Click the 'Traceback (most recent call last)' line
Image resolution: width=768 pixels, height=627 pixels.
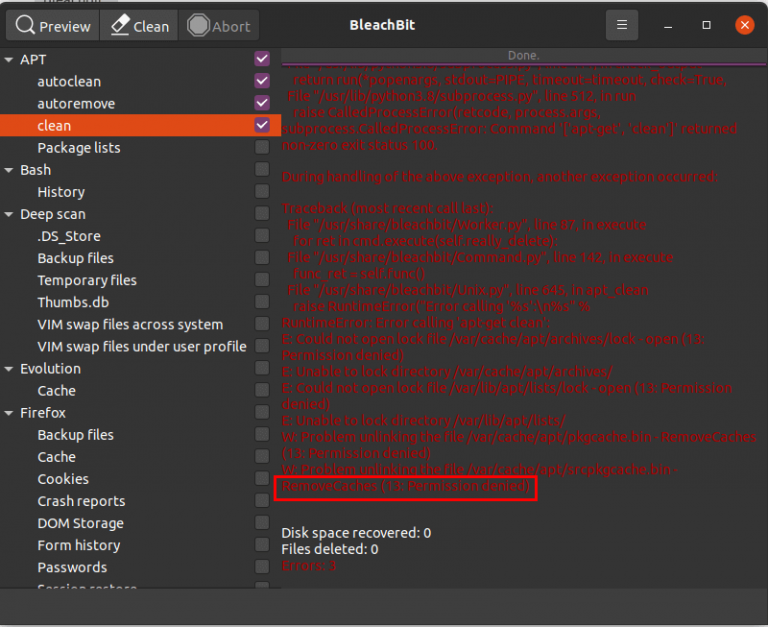tap(387, 208)
